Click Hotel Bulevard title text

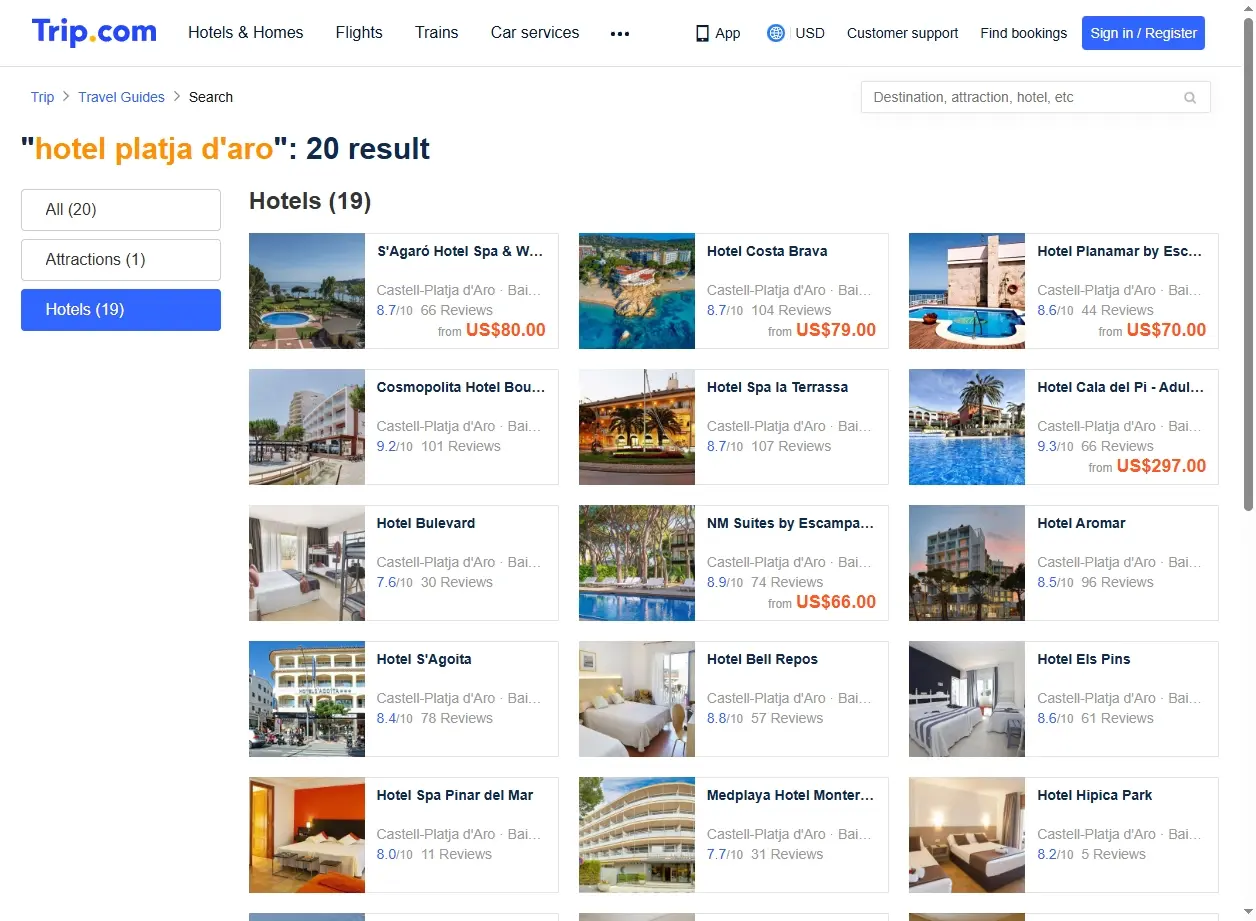coord(426,523)
